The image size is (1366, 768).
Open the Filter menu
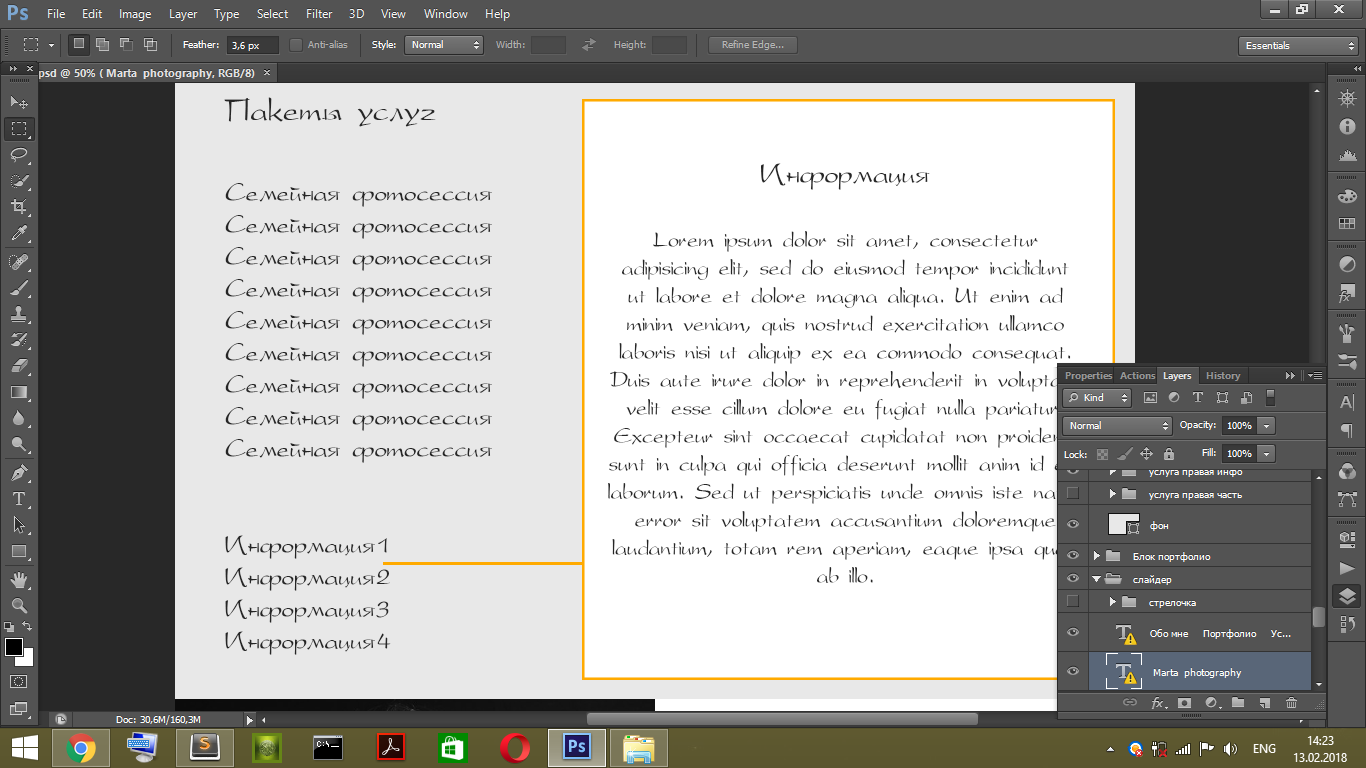click(x=319, y=14)
